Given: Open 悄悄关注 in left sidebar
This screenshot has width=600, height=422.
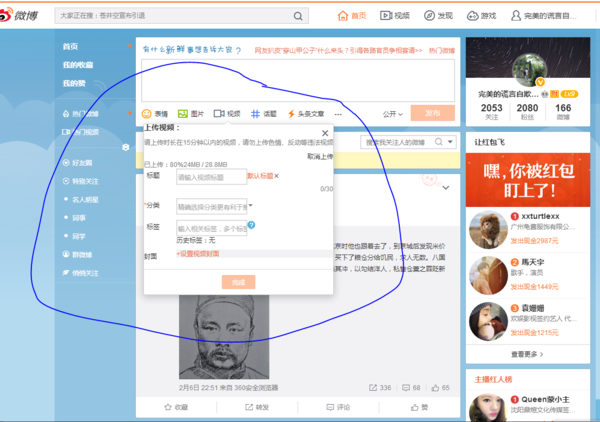Looking at the screenshot, I should (81, 273).
